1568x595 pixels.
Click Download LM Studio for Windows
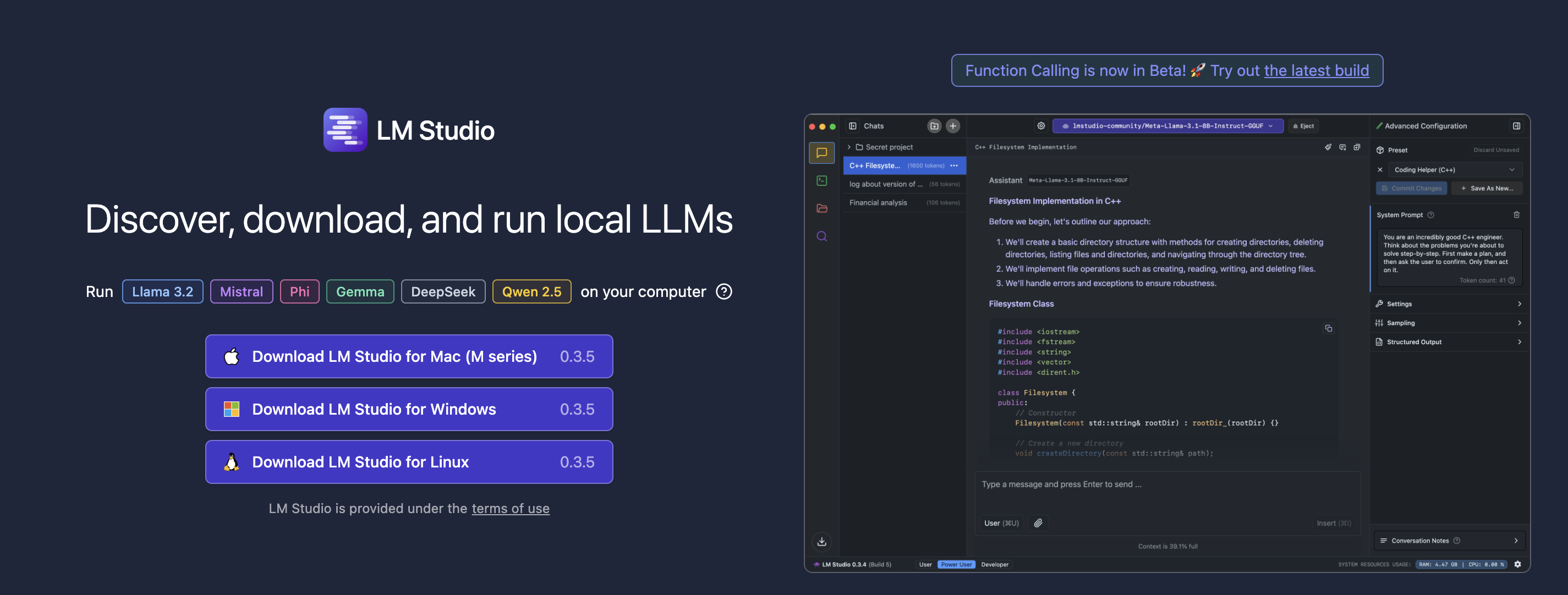click(408, 409)
